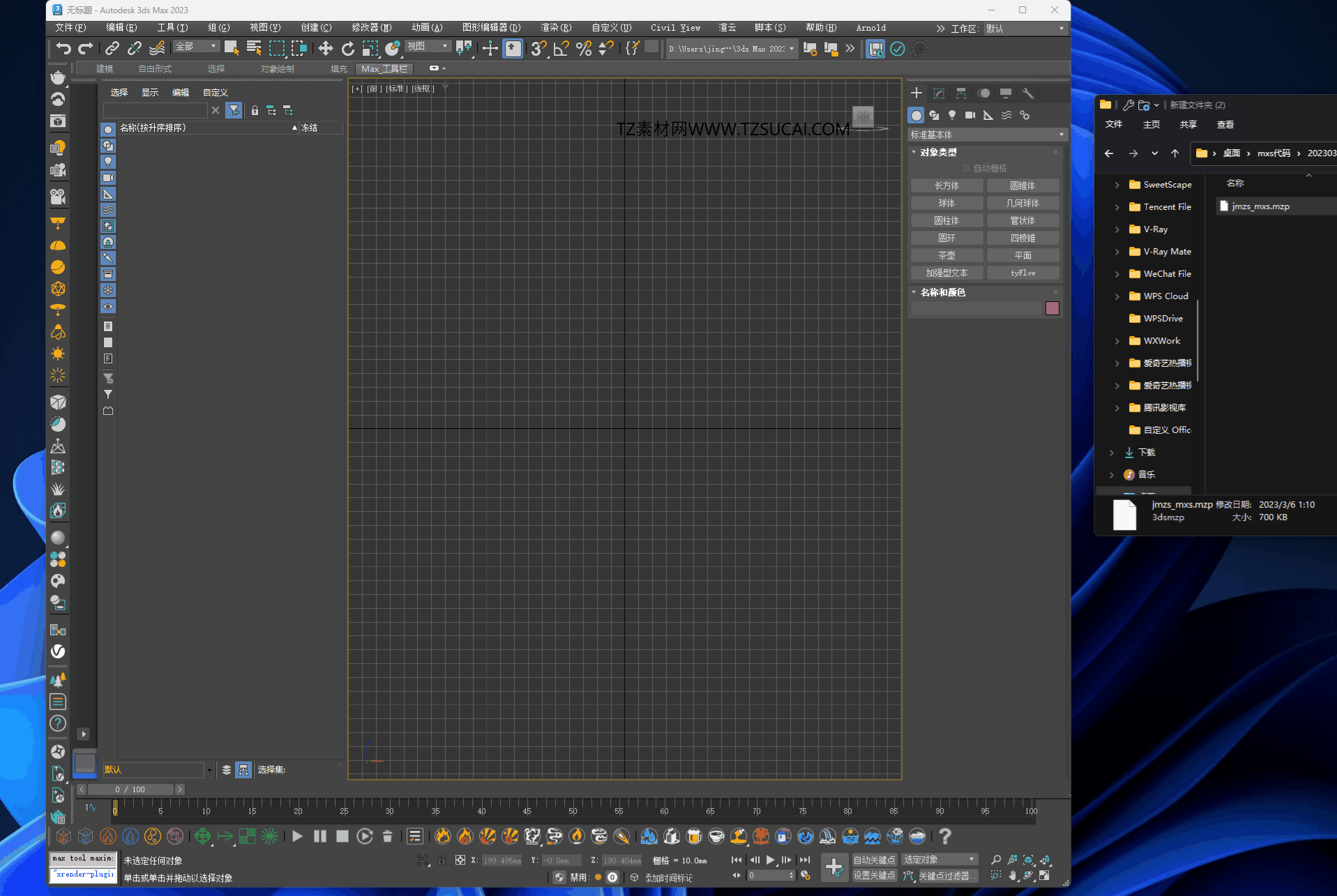
Task: Click the Undo arrow in main toolbar
Action: (63, 48)
